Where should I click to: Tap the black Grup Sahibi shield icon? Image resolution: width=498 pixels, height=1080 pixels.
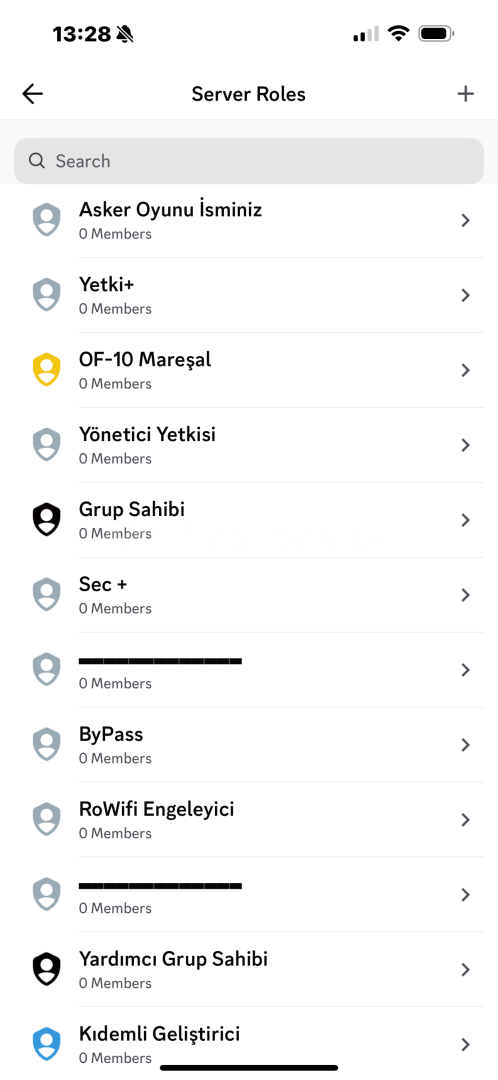pyautogui.click(x=46, y=519)
